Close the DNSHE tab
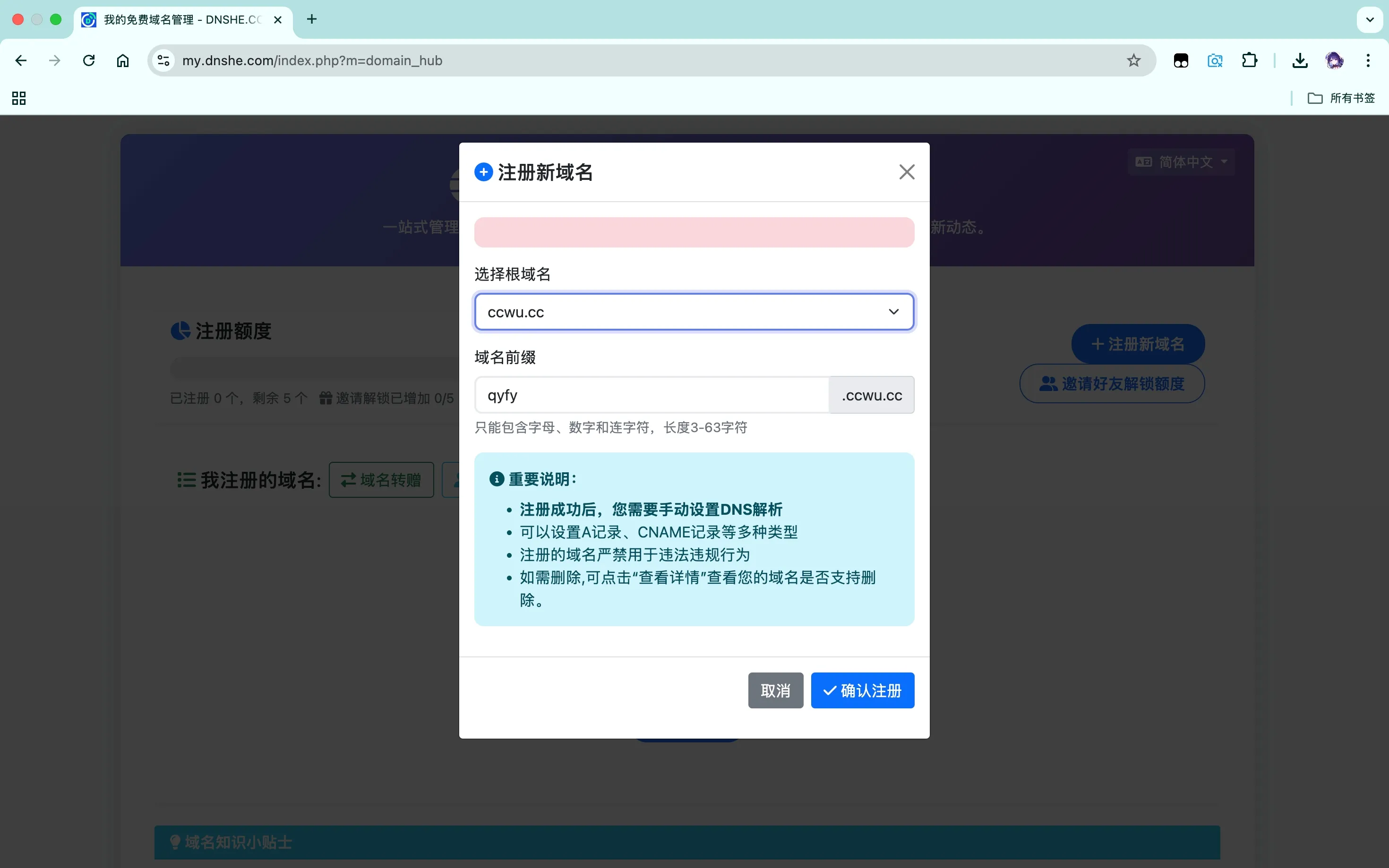1389x868 pixels. pyautogui.click(x=278, y=19)
